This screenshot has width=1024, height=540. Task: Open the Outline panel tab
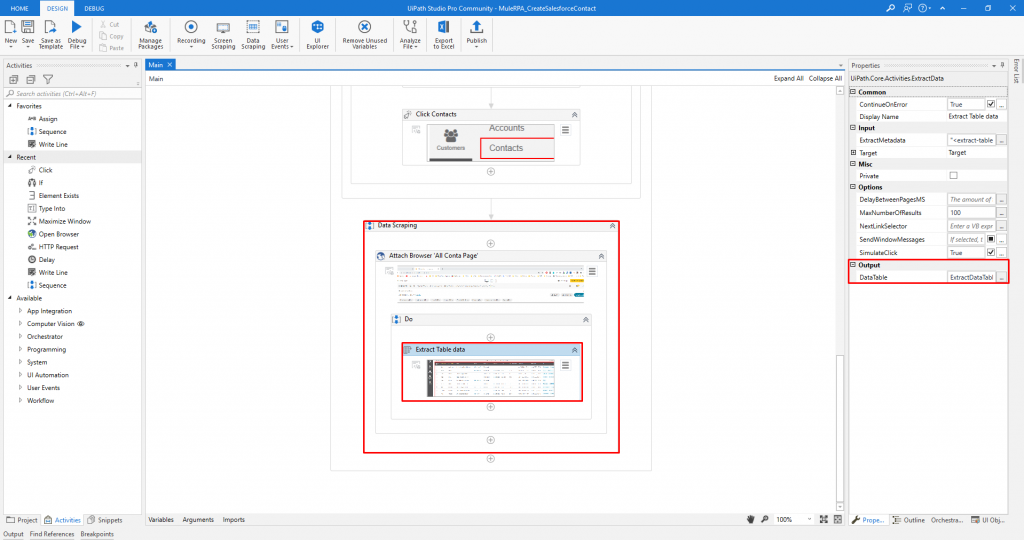909,520
